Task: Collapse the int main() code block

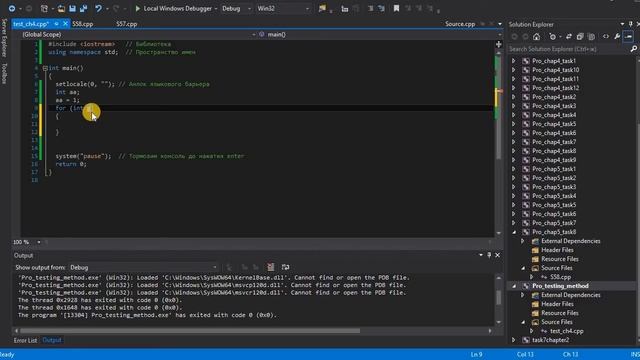Action: [45, 68]
